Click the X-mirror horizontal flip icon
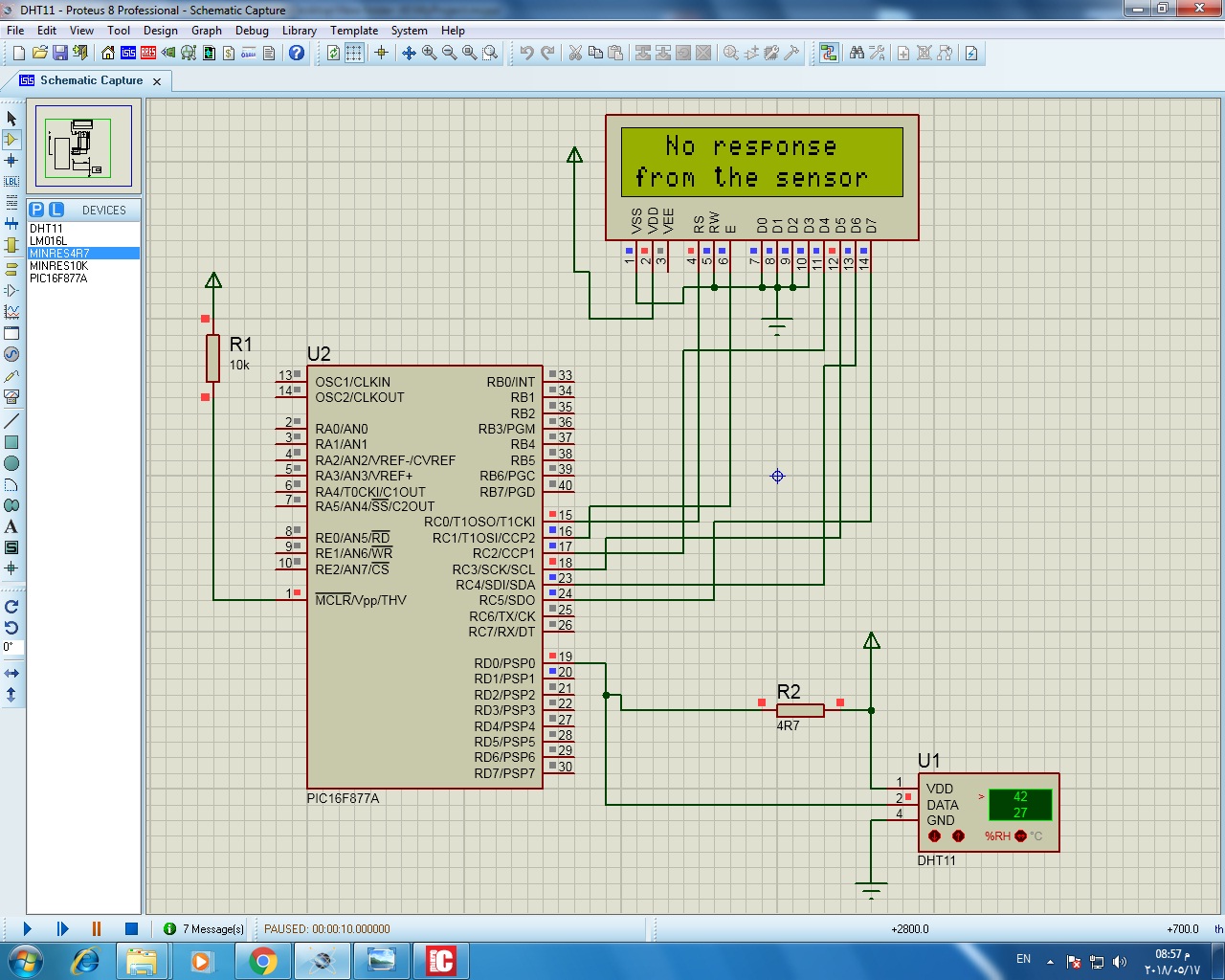The image size is (1225, 980). pyautogui.click(x=11, y=674)
